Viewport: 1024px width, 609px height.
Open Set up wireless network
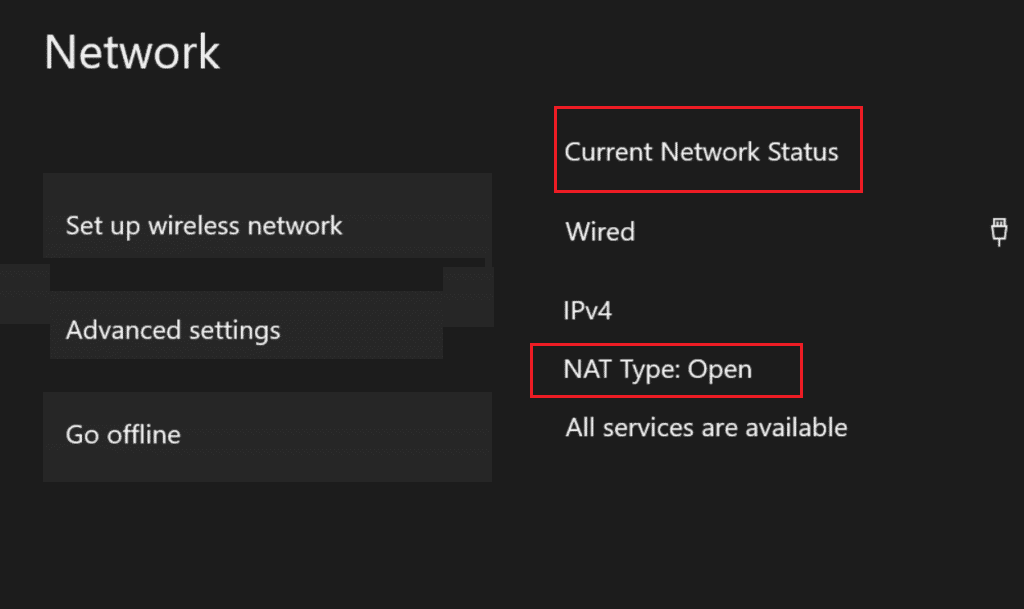coord(204,226)
